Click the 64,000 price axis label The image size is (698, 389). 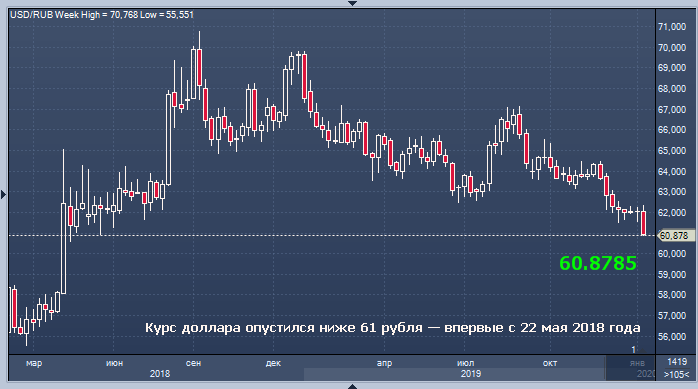(x=672, y=171)
